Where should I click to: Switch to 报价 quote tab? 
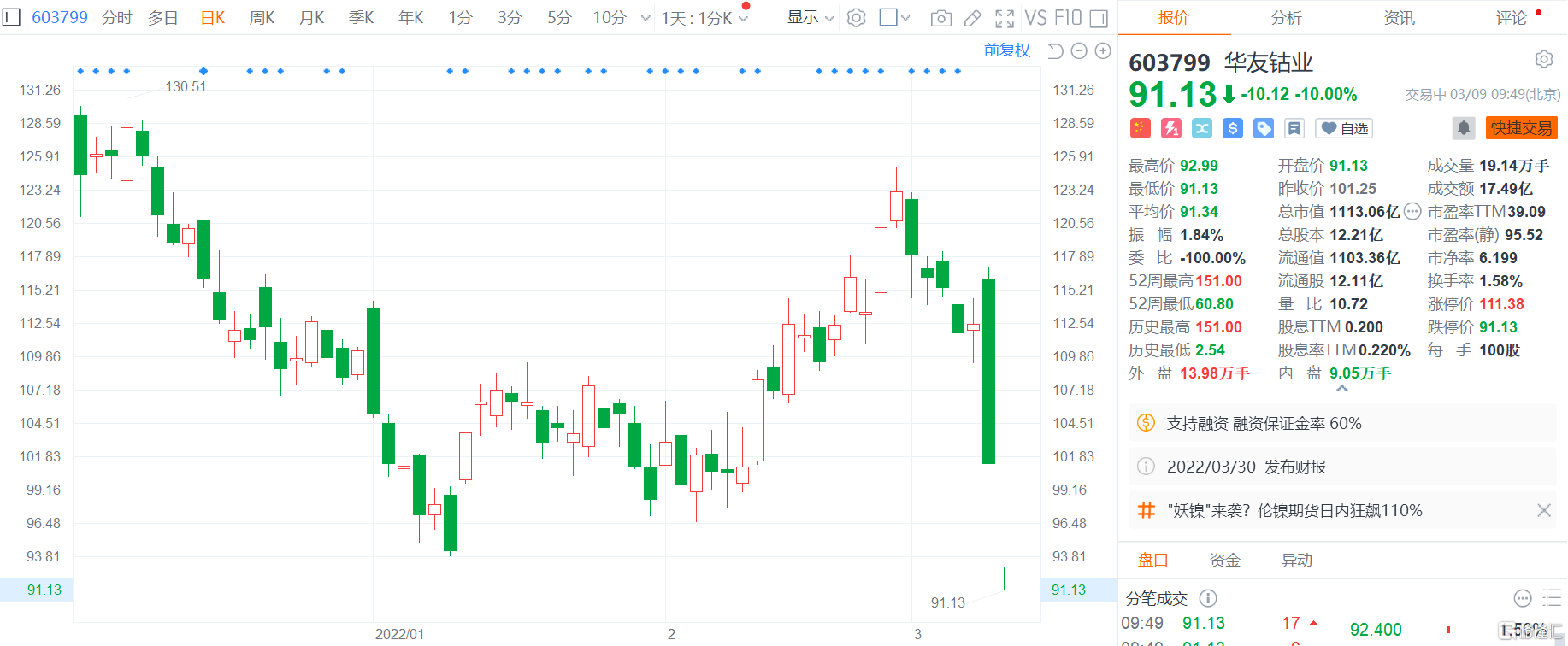pyautogui.click(x=1174, y=18)
